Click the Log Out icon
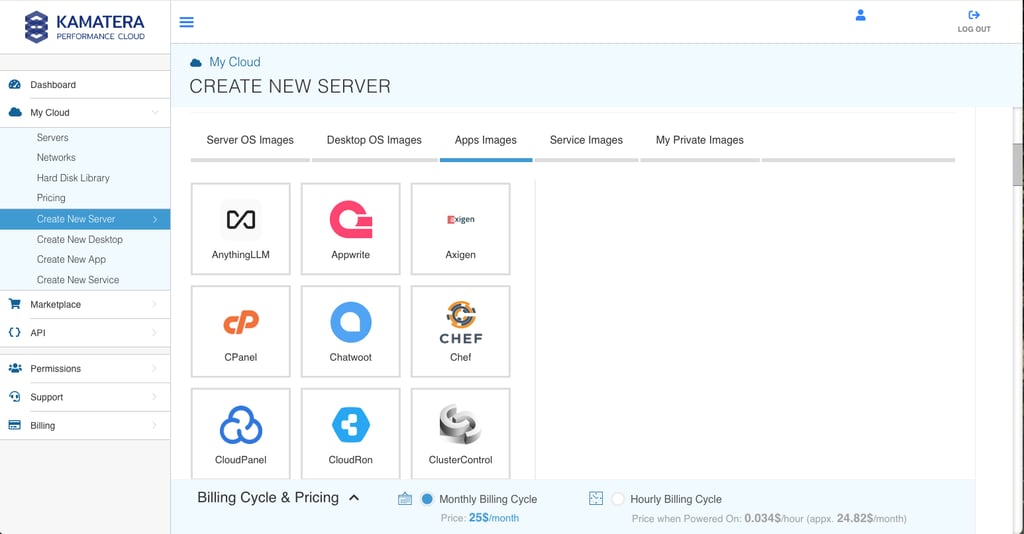 (x=974, y=15)
